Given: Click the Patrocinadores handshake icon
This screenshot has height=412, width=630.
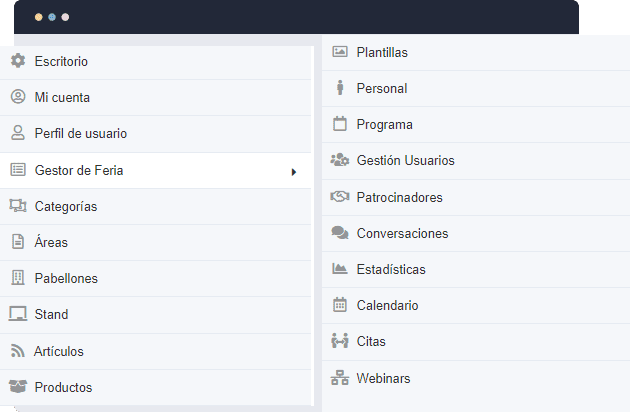Looking at the screenshot, I should (339, 197).
